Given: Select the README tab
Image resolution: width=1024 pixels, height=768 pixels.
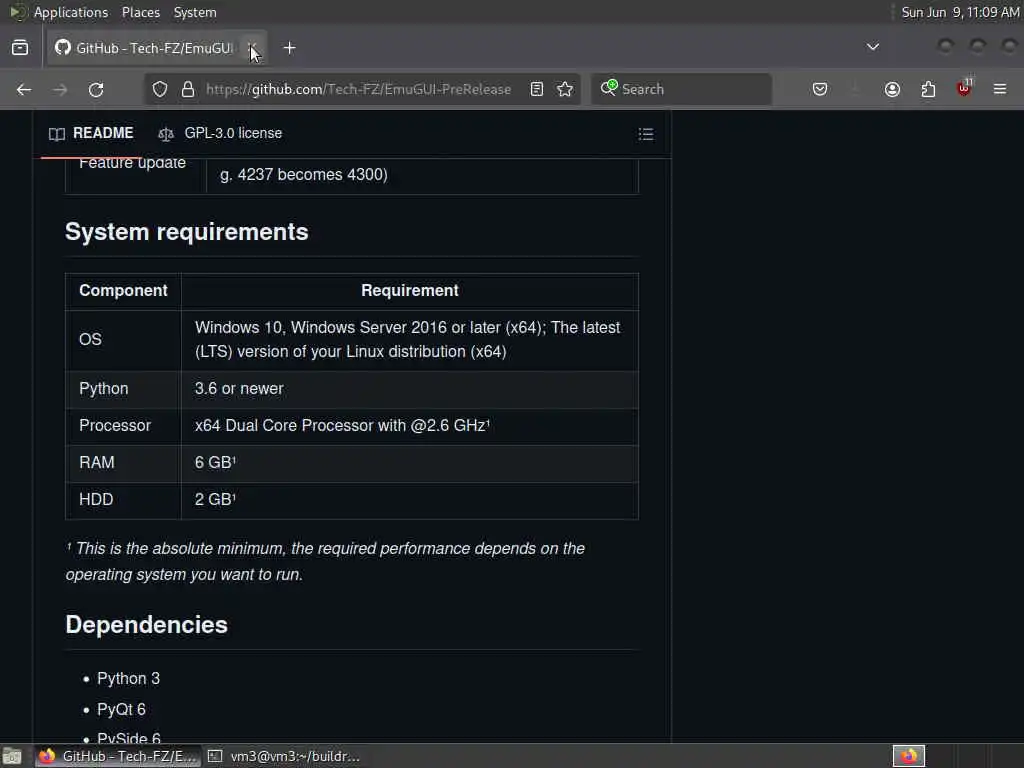Looking at the screenshot, I should coord(91,133).
